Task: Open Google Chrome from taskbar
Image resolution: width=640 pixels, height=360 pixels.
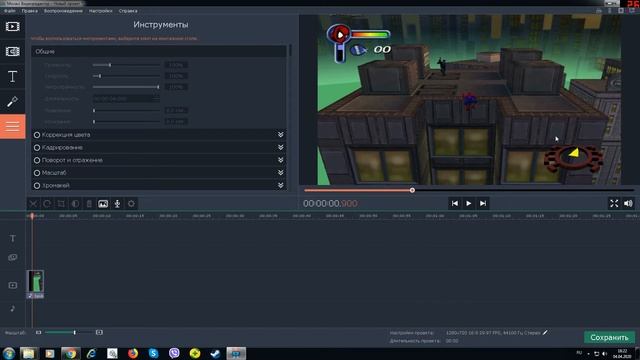Action: (x=71, y=353)
